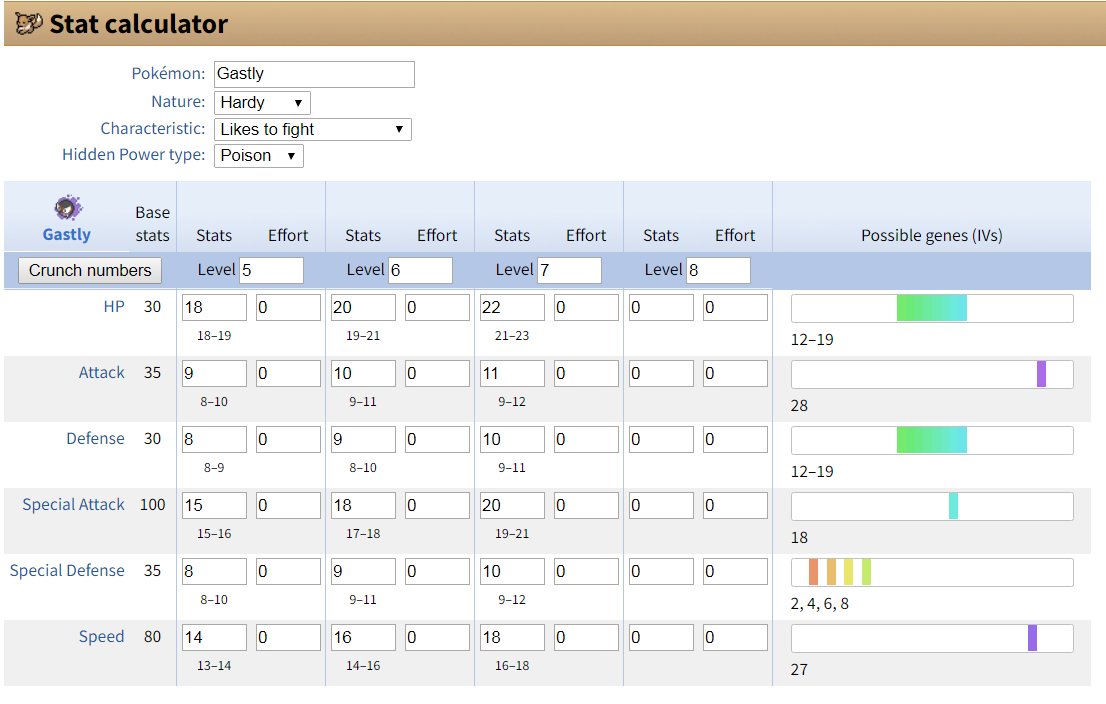Click the Defense effort field at level 6
Image resolution: width=1106 pixels, height=704 pixels.
(437, 439)
